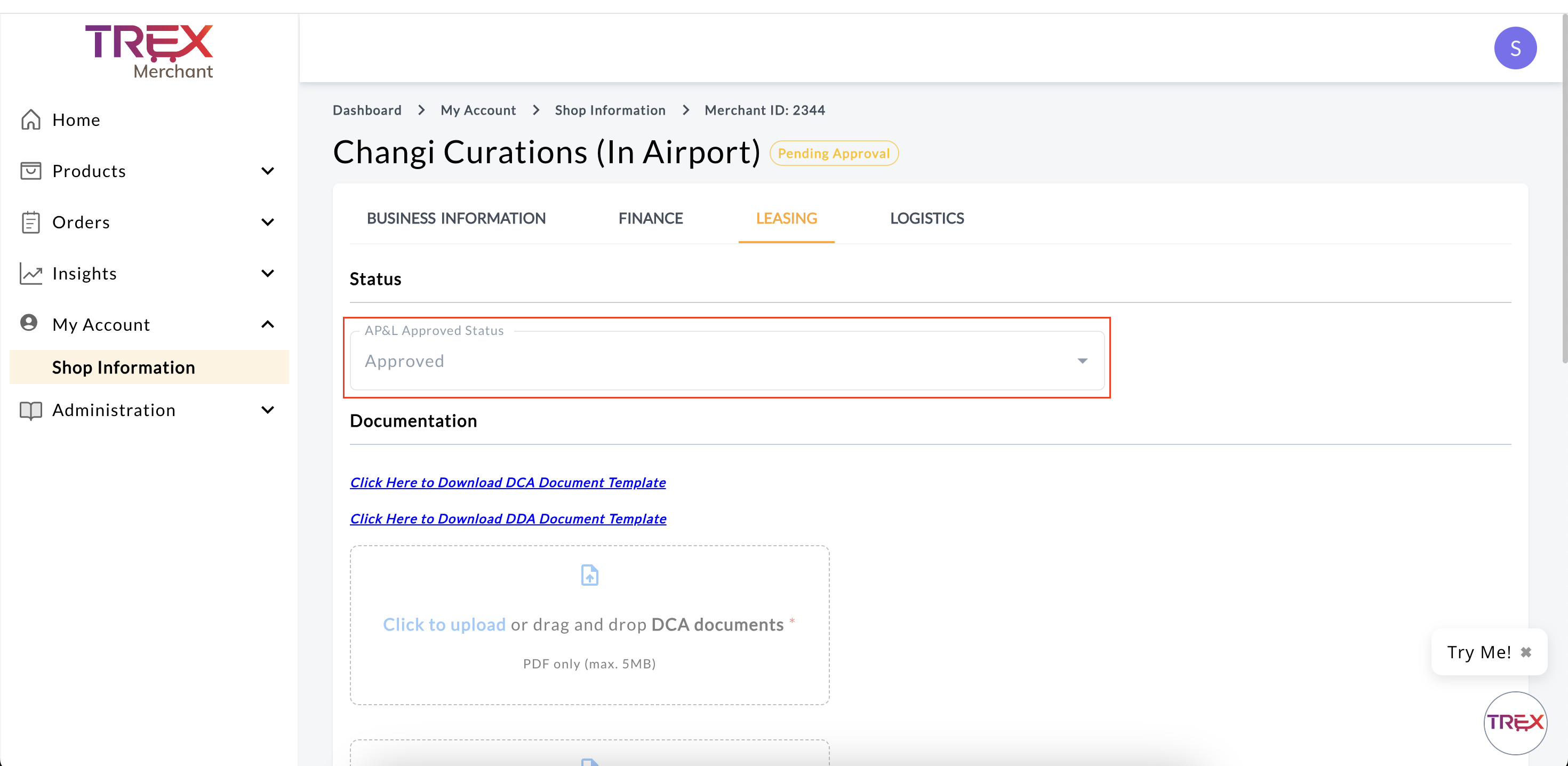Download the DDA Document Template
Viewport: 1568px width, 766px height.
(508, 519)
